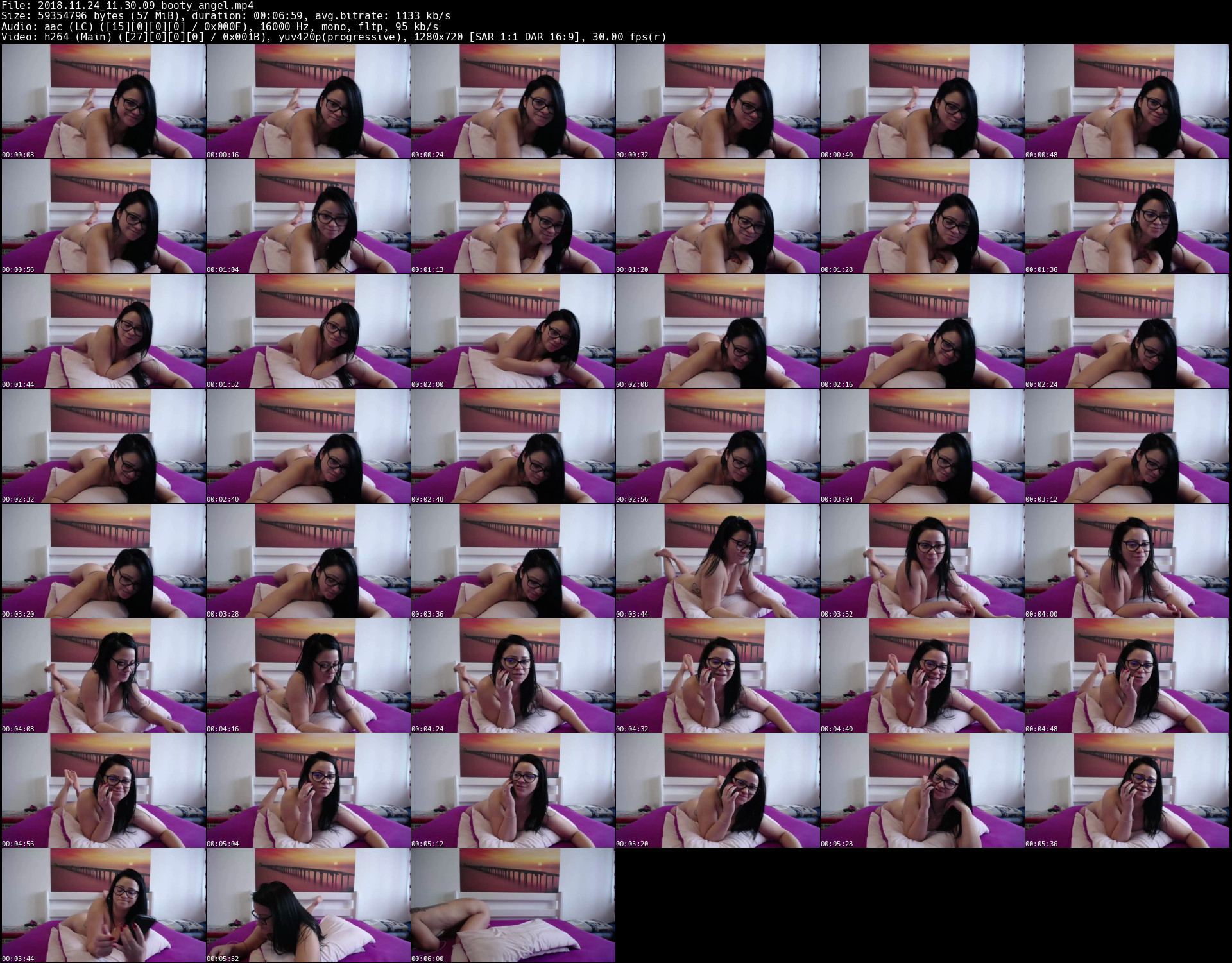Select the frame timestamped 00:04:16

click(x=308, y=676)
